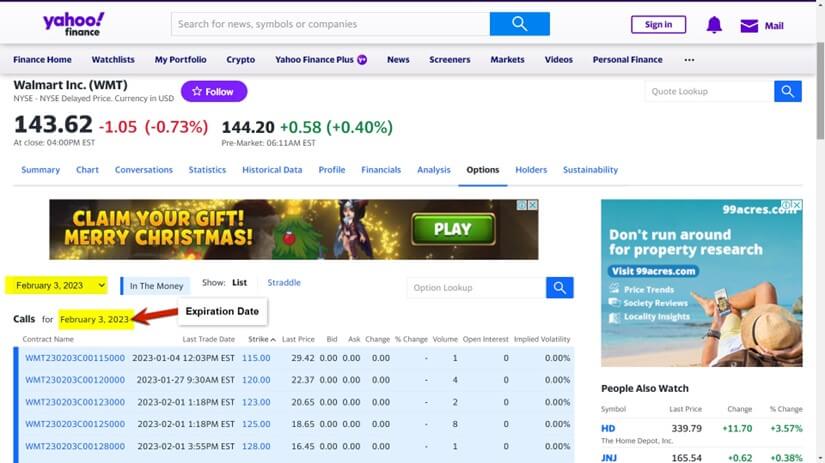The width and height of the screenshot is (825, 463).
Task: Open the Summary tab
Action: pyautogui.click(x=41, y=169)
